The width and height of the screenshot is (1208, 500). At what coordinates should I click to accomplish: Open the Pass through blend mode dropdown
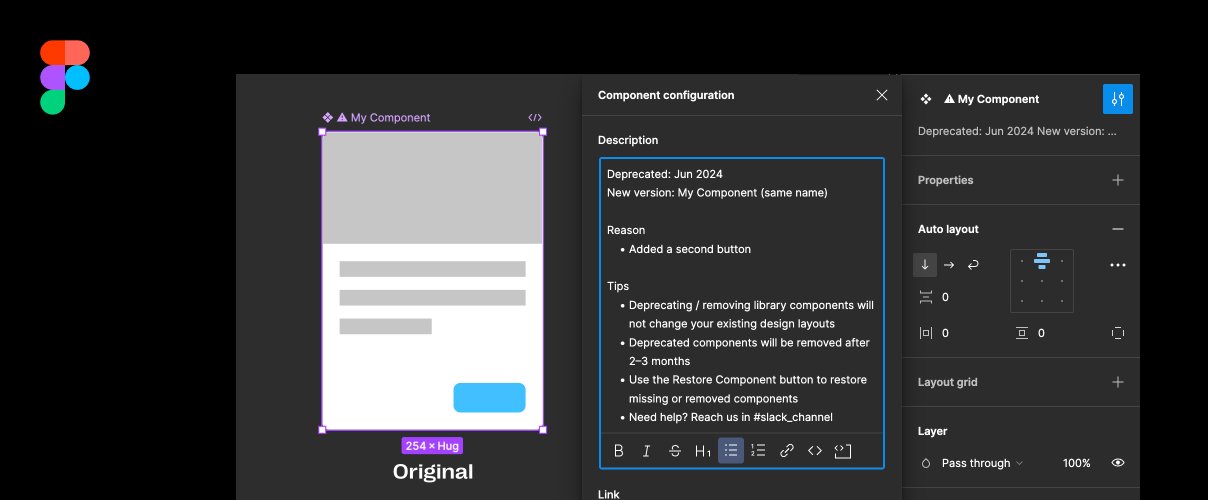pyautogui.click(x=982, y=463)
